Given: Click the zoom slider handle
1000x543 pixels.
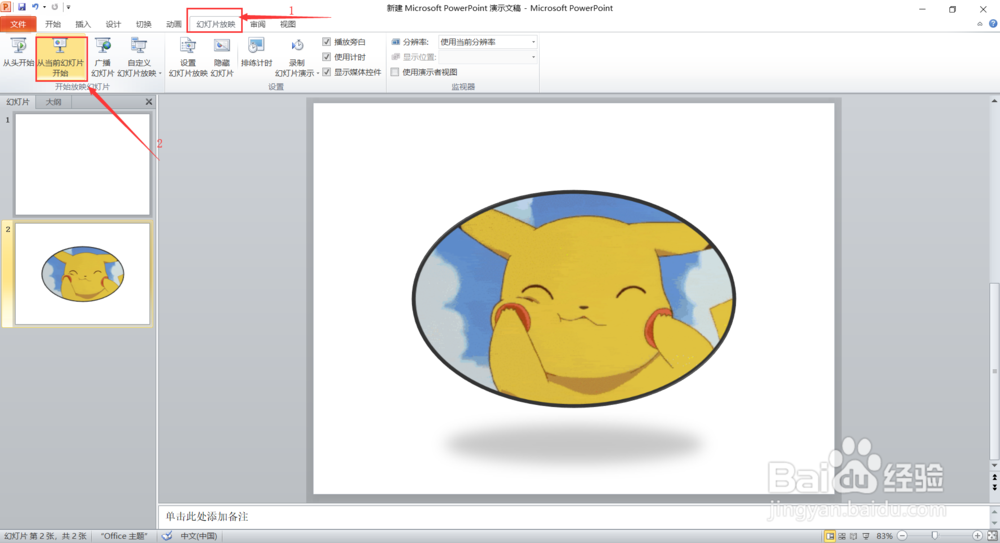Looking at the screenshot, I should click(x=934, y=536).
